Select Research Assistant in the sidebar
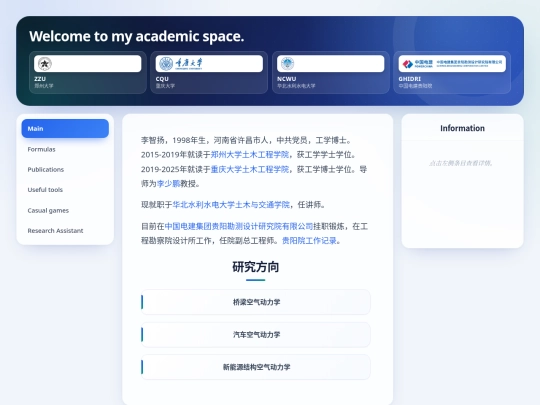The width and height of the screenshot is (540, 405). coord(65,230)
